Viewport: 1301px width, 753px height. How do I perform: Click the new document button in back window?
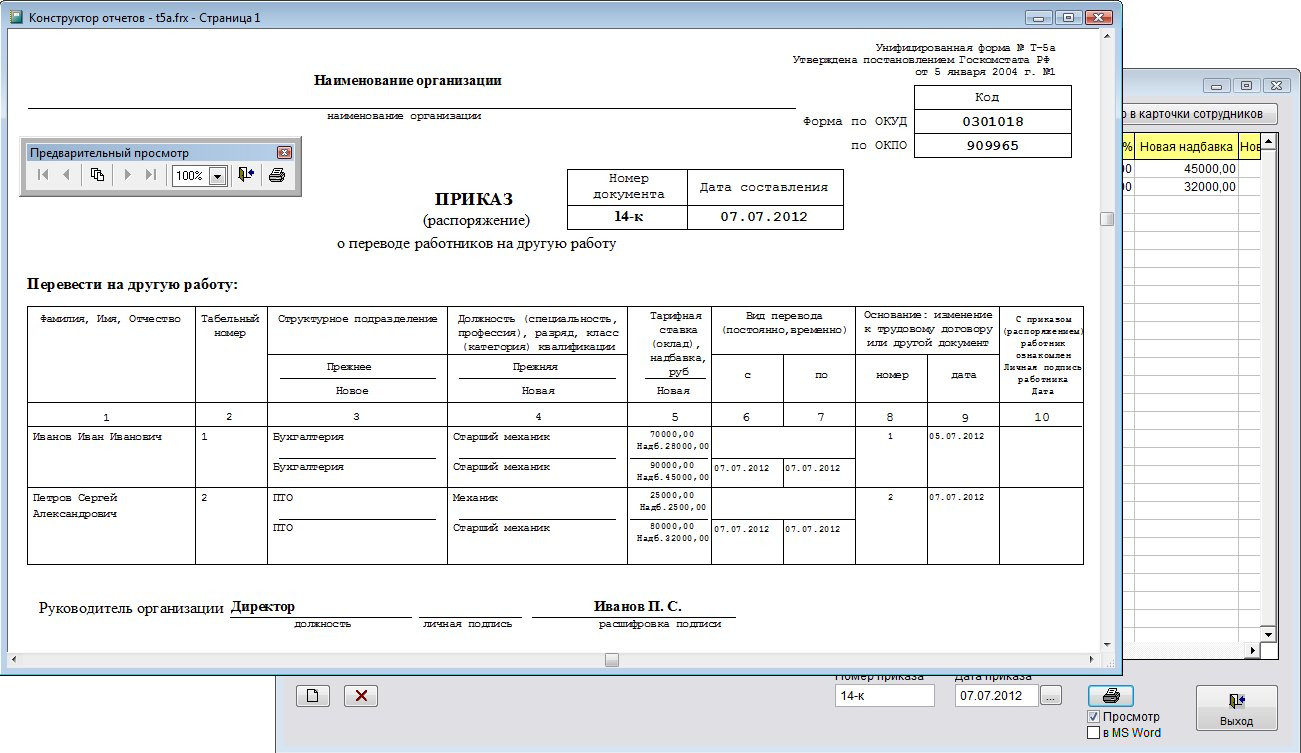[313, 696]
